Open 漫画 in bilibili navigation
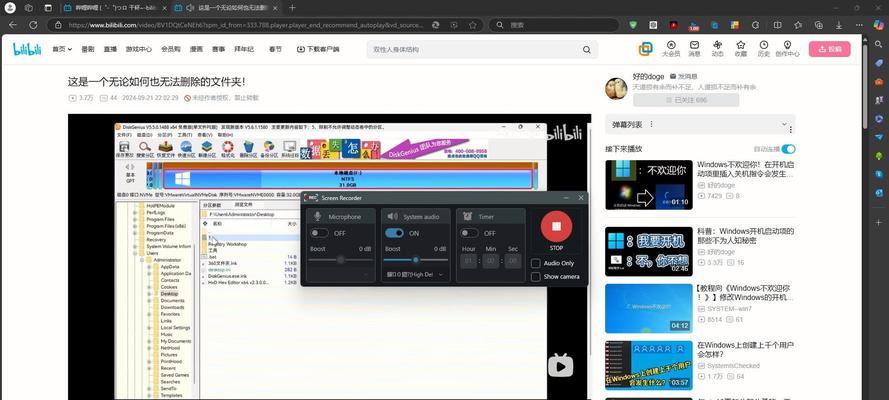The image size is (889, 400). pyautogui.click(x=196, y=49)
